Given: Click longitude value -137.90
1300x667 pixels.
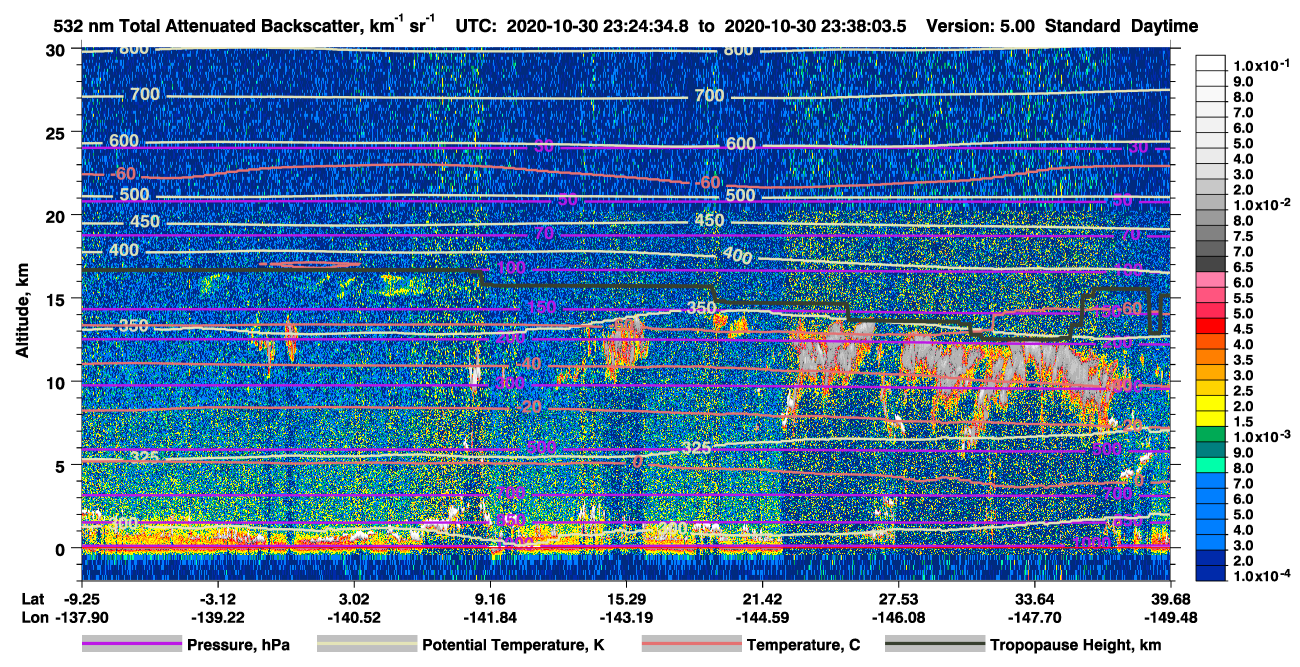Looking at the screenshot, I should click(81, 617).
